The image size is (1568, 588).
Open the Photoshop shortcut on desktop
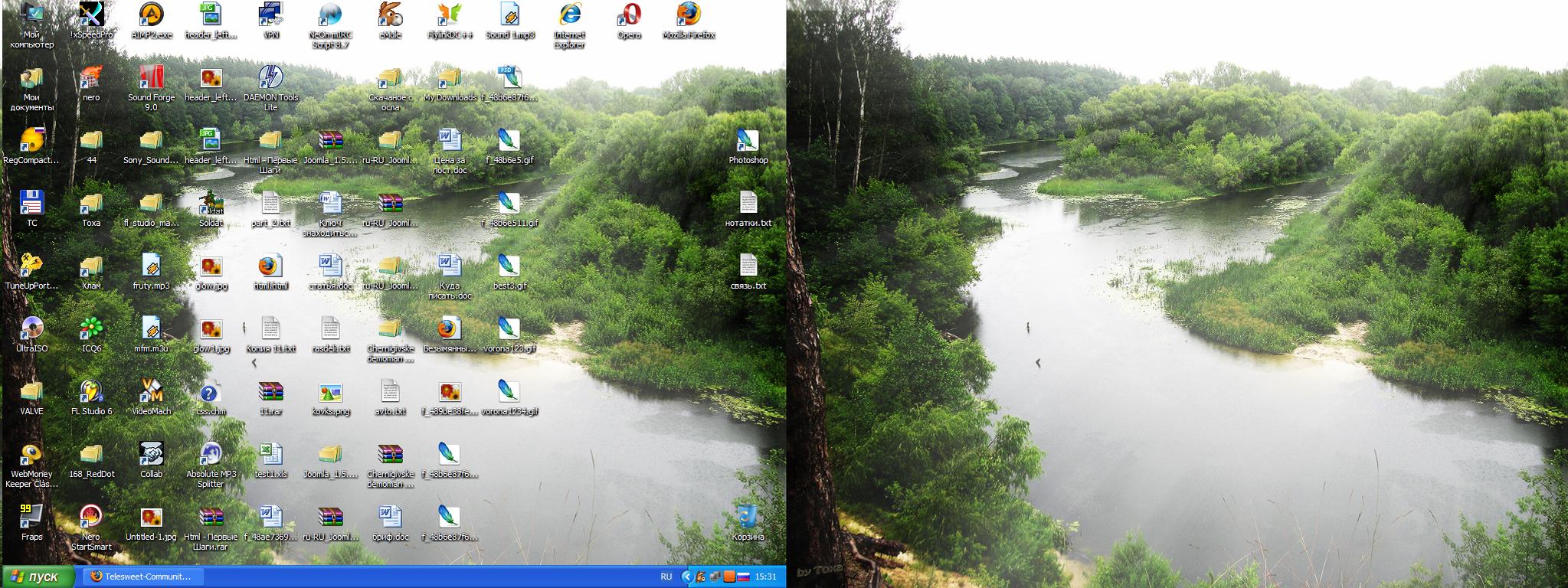748,141
